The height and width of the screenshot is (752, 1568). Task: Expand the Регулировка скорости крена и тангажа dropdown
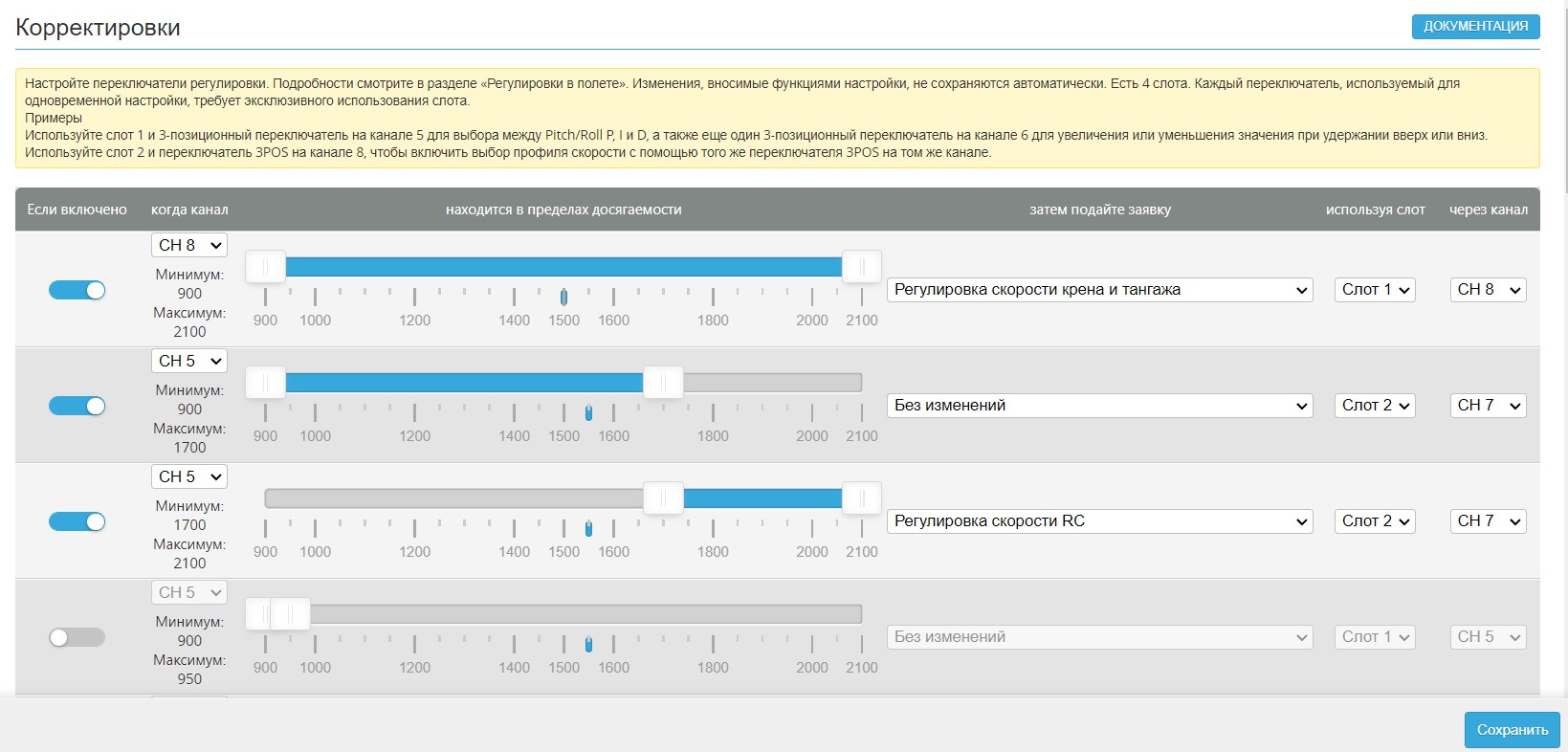(1099, 290)
